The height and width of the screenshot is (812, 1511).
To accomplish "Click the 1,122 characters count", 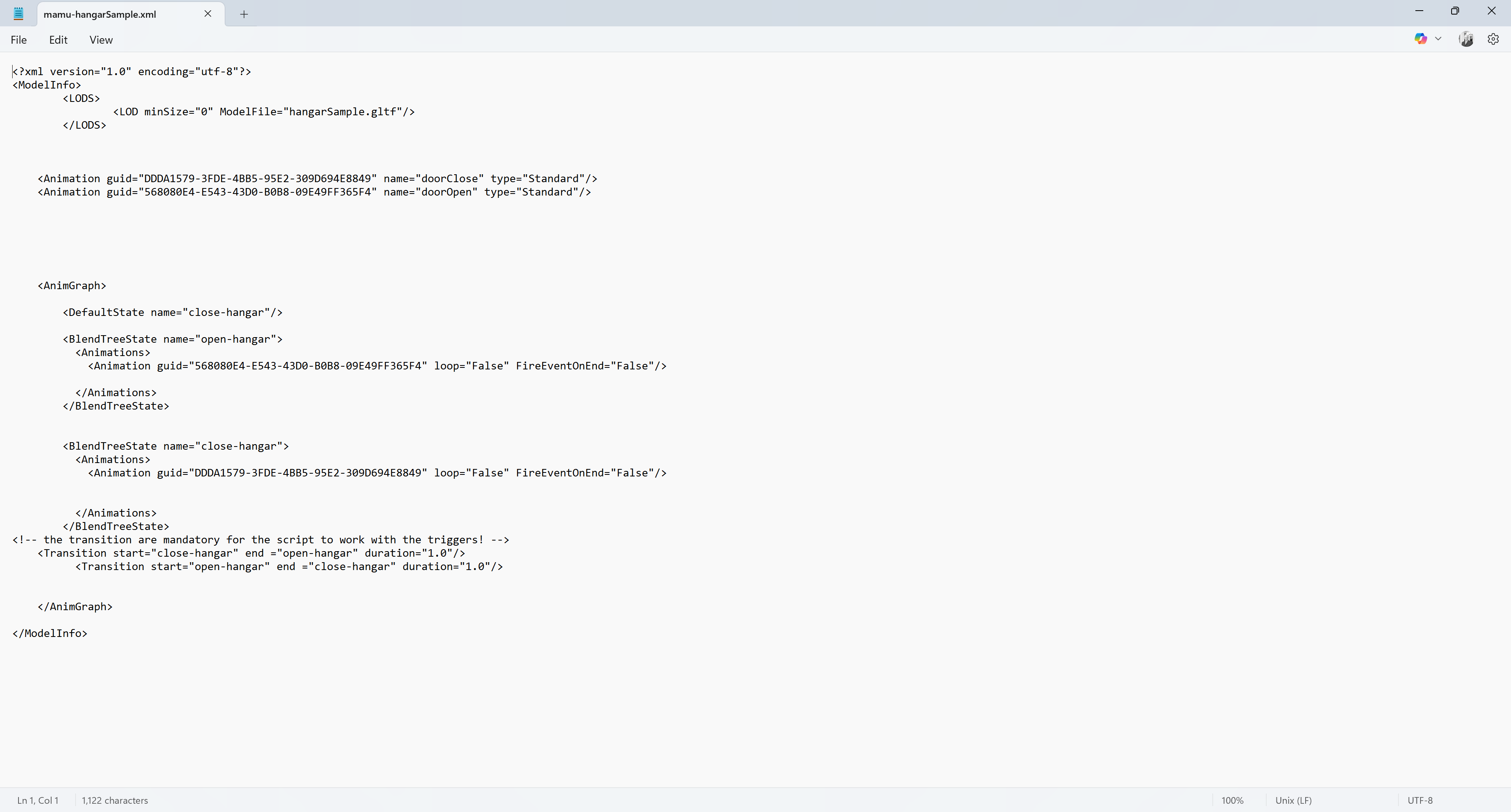I will [x=115, y=800].
